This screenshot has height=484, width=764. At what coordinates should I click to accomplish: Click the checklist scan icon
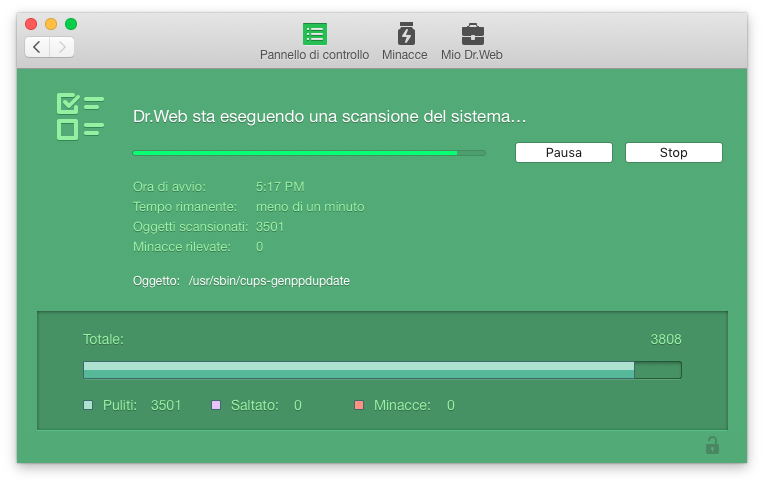80,116
